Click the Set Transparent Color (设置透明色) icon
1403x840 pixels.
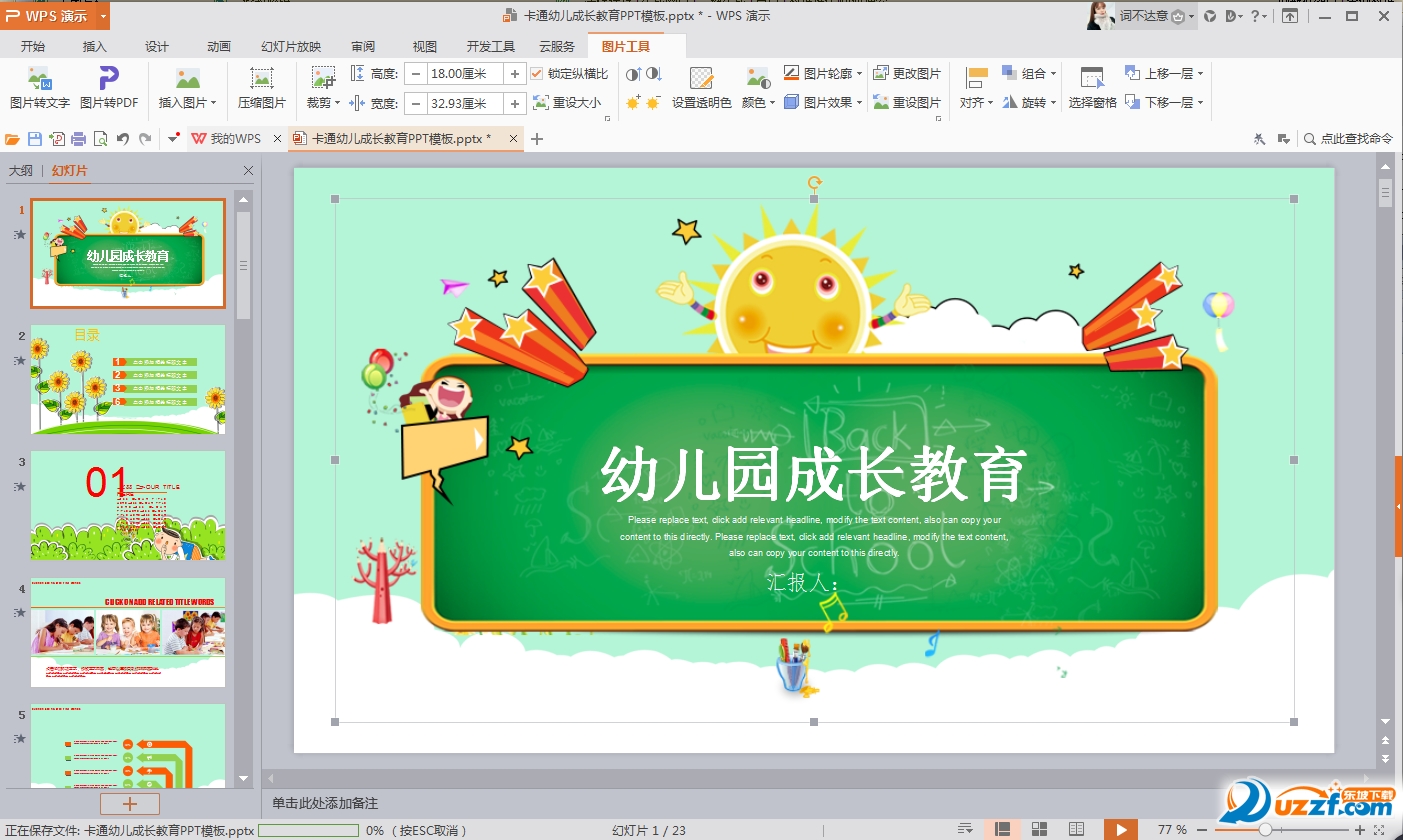(x=701, y=79)
